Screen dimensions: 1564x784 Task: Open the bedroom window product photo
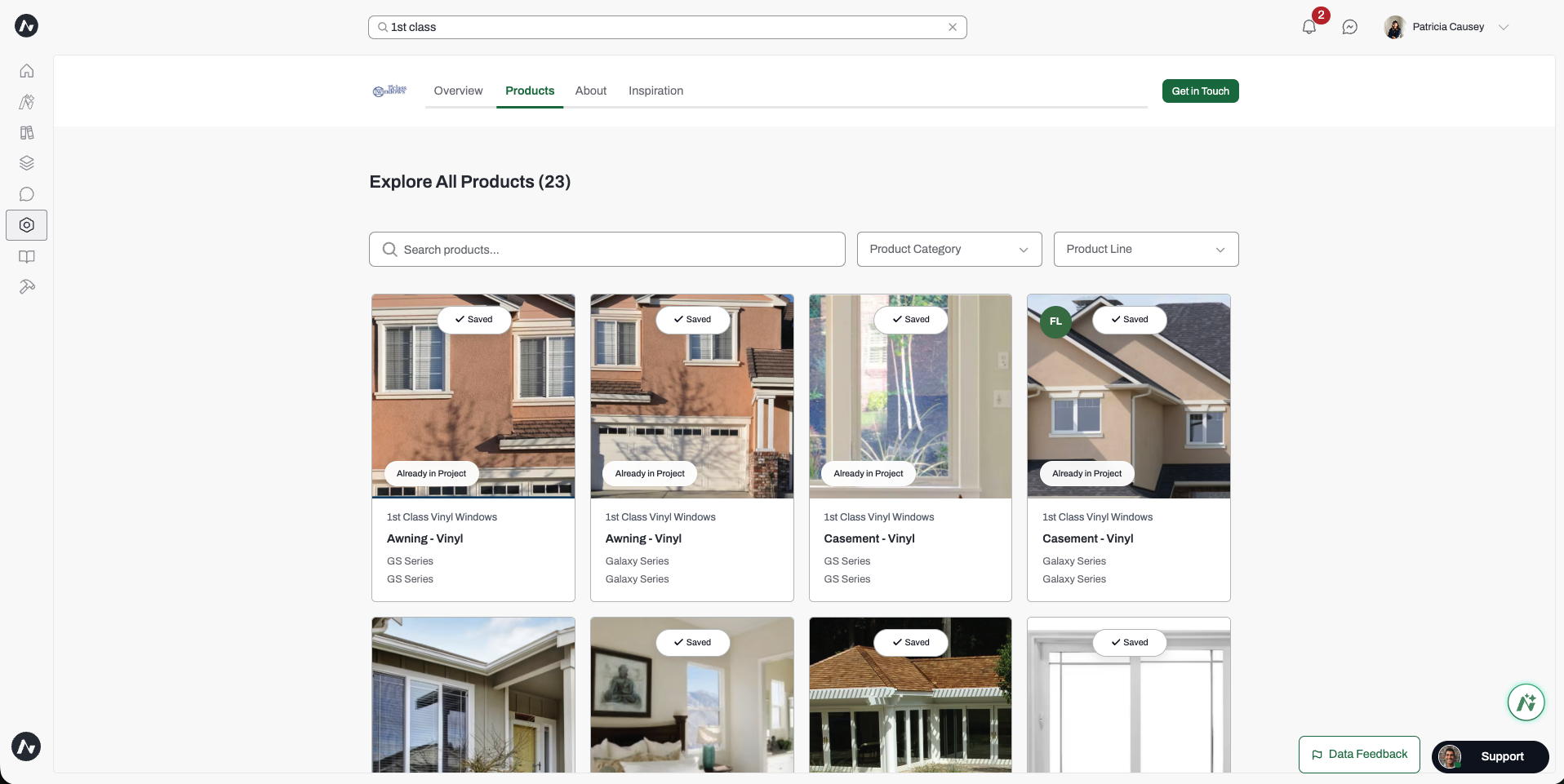pos(692,695)
